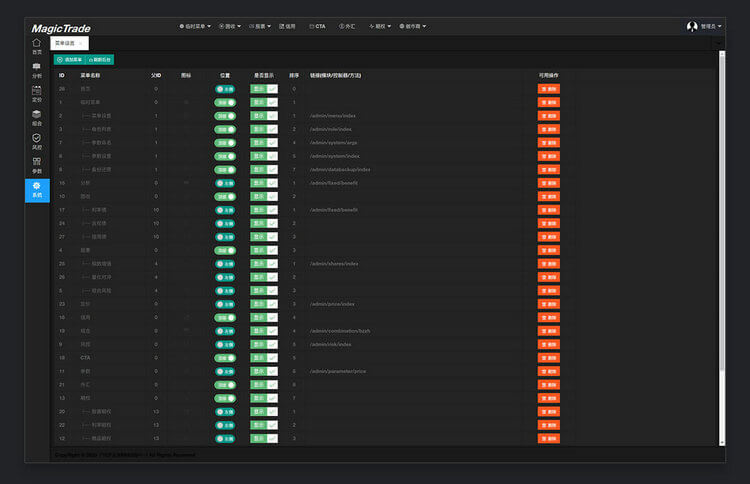Click the administrator avatar picture
The width and height of the screenshot is (750, 484).
click(692, 26)
